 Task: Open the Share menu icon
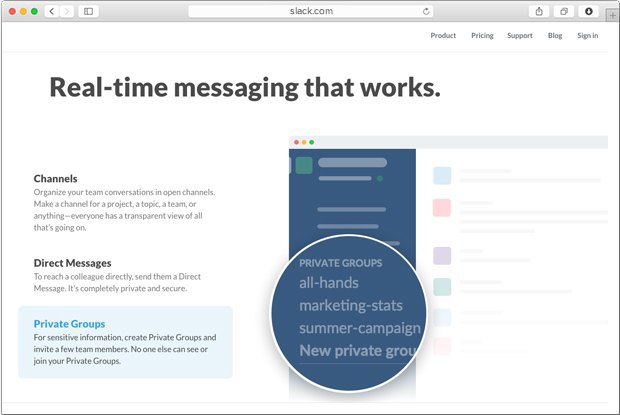pos(539,11)
